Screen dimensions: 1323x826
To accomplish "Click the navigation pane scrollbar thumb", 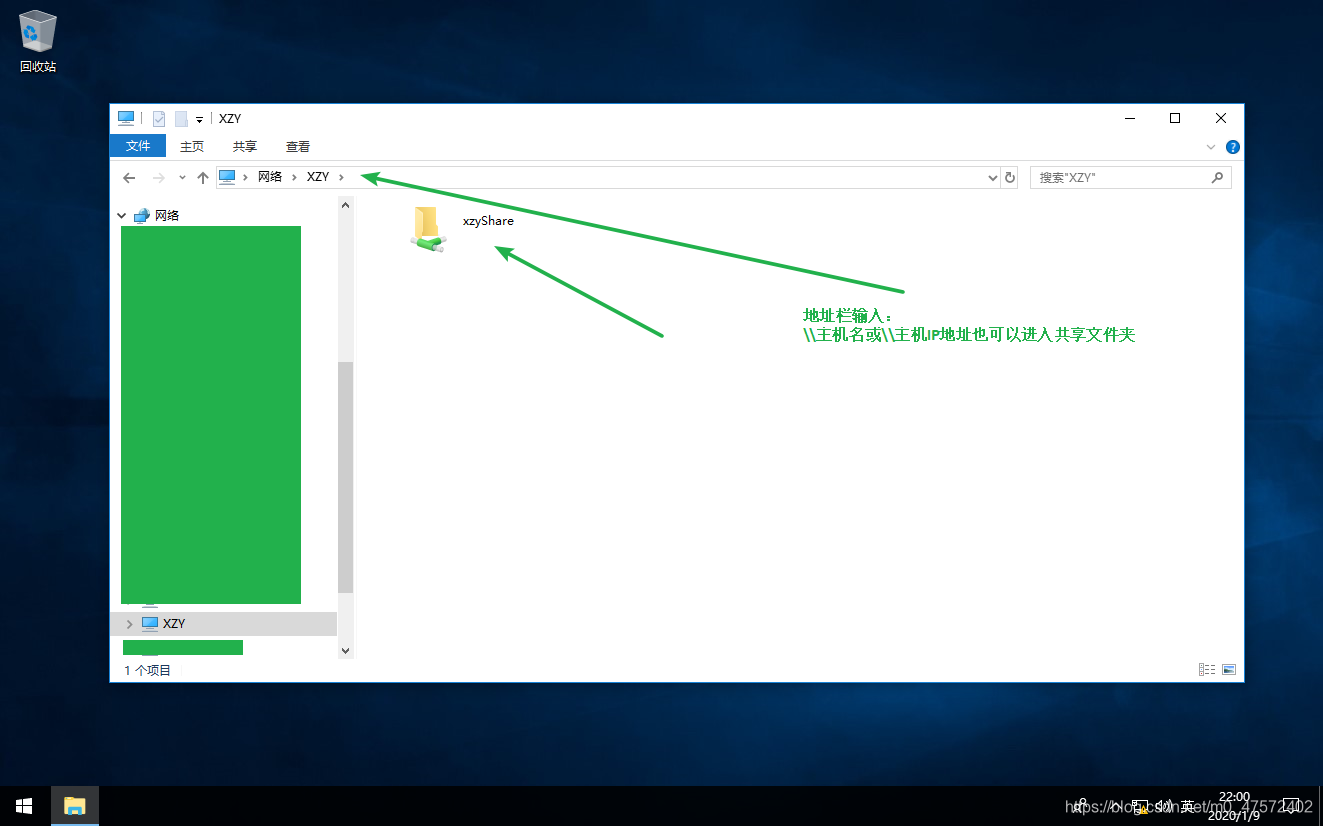I will point(346,477).
